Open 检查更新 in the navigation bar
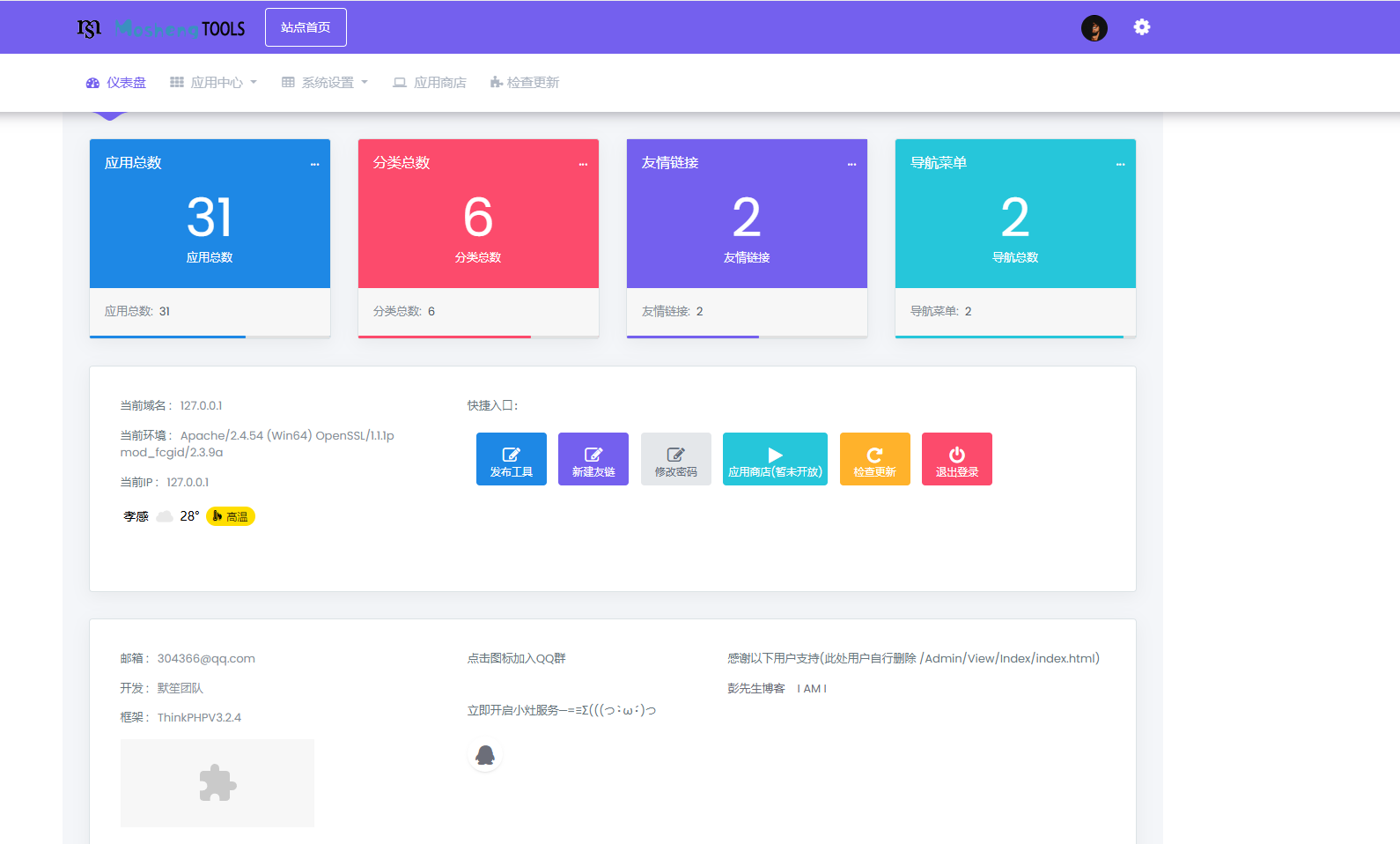This screenshot has width=1400, height=844. click(x=525, y=83)
